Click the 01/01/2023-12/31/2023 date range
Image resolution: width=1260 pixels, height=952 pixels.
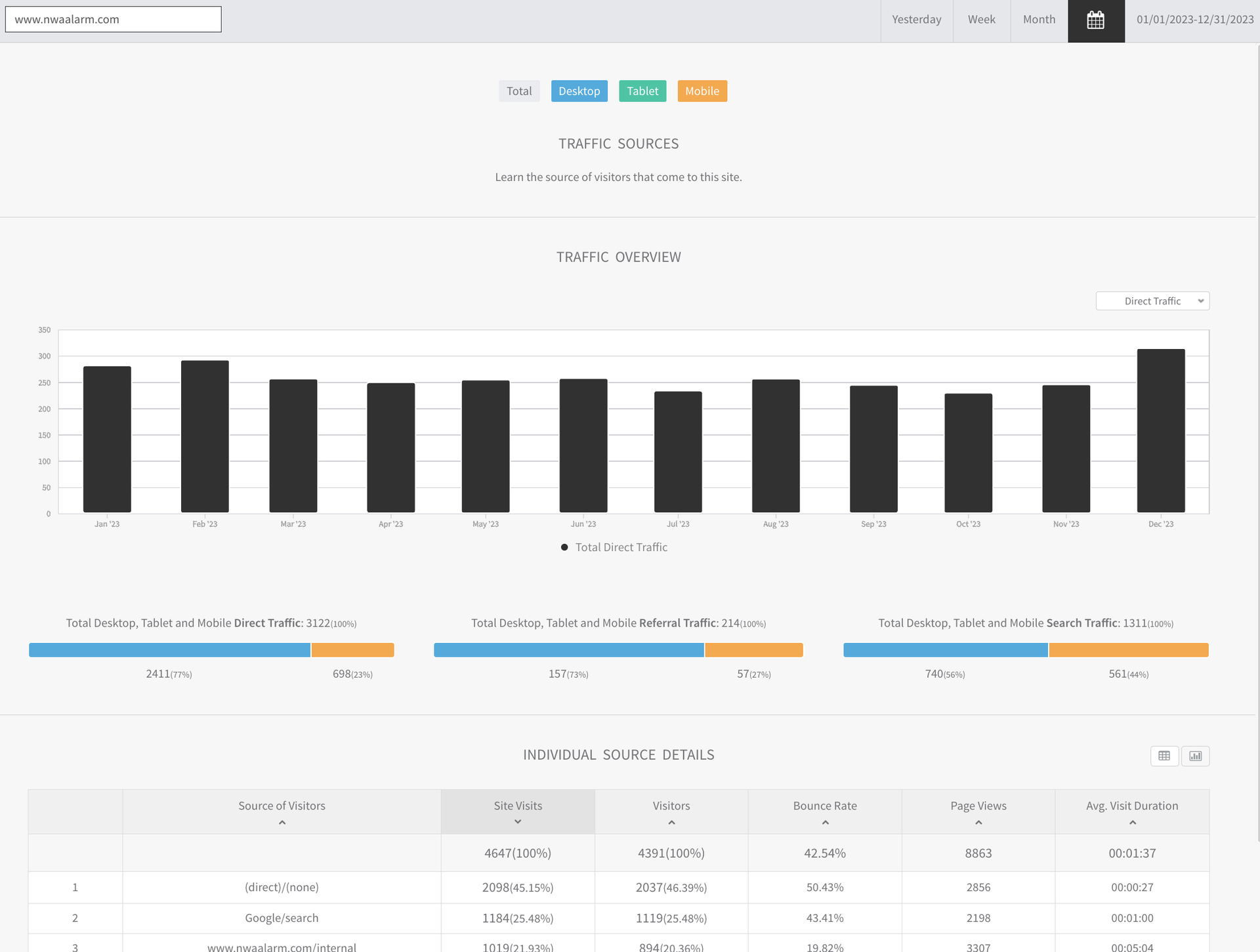click(x=1194, y=20)
